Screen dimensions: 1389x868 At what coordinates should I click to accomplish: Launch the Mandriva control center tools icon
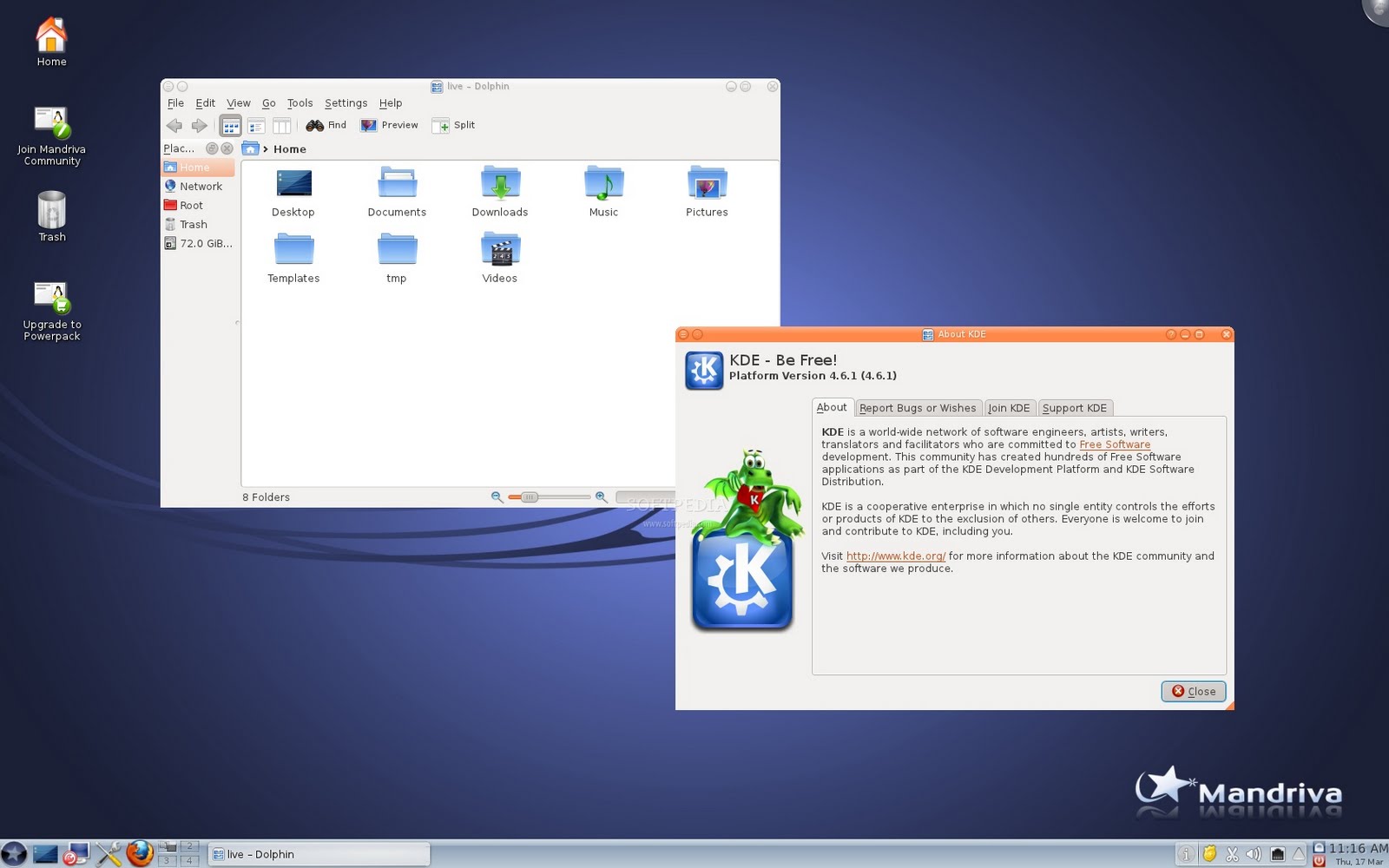pos(109,855)
